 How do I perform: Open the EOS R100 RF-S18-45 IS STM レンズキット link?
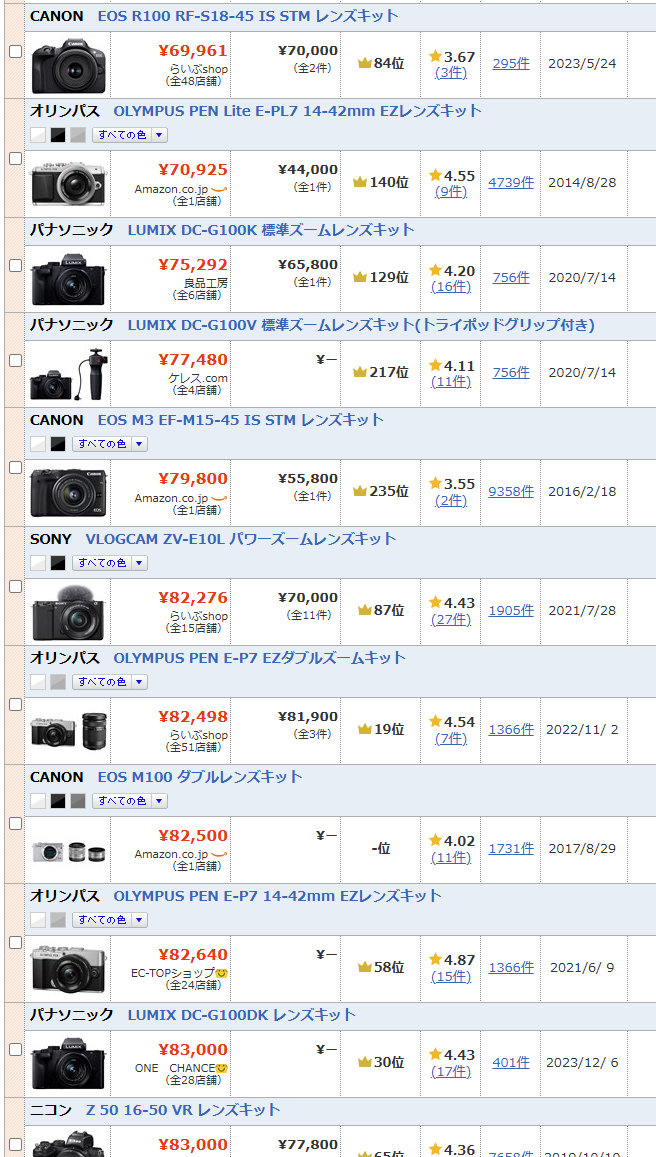pyautogui.click(x=248, y=15)
